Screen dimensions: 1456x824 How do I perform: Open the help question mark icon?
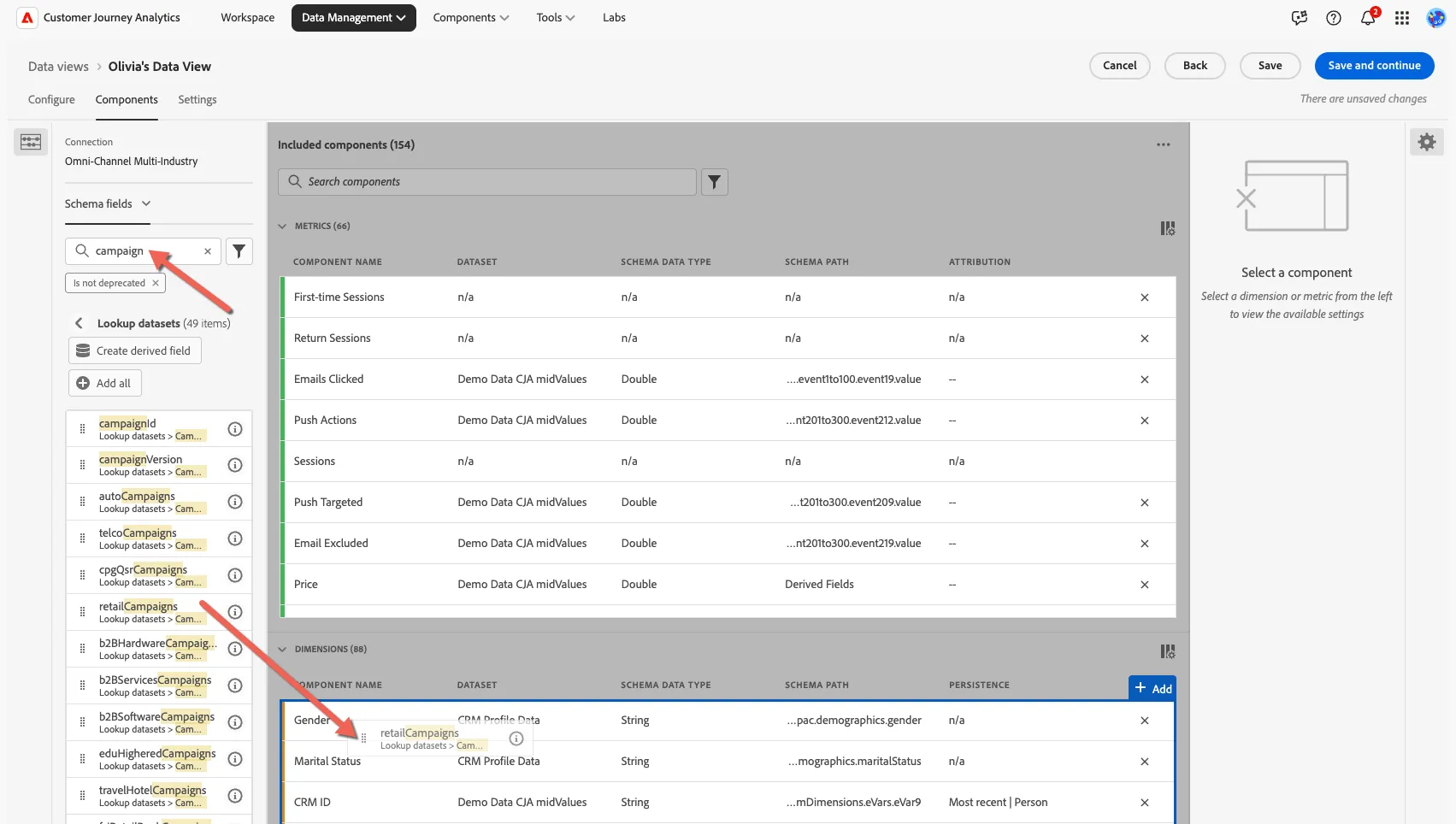pyautogui.click(x=1334, y=18)
